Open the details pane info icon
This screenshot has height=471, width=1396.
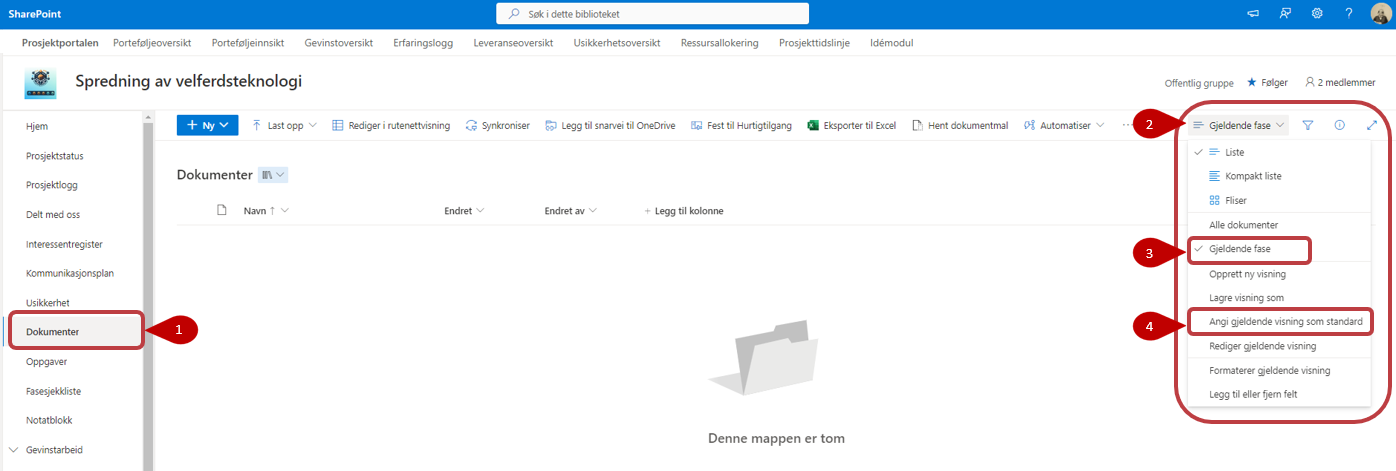tap(1340, 125)
